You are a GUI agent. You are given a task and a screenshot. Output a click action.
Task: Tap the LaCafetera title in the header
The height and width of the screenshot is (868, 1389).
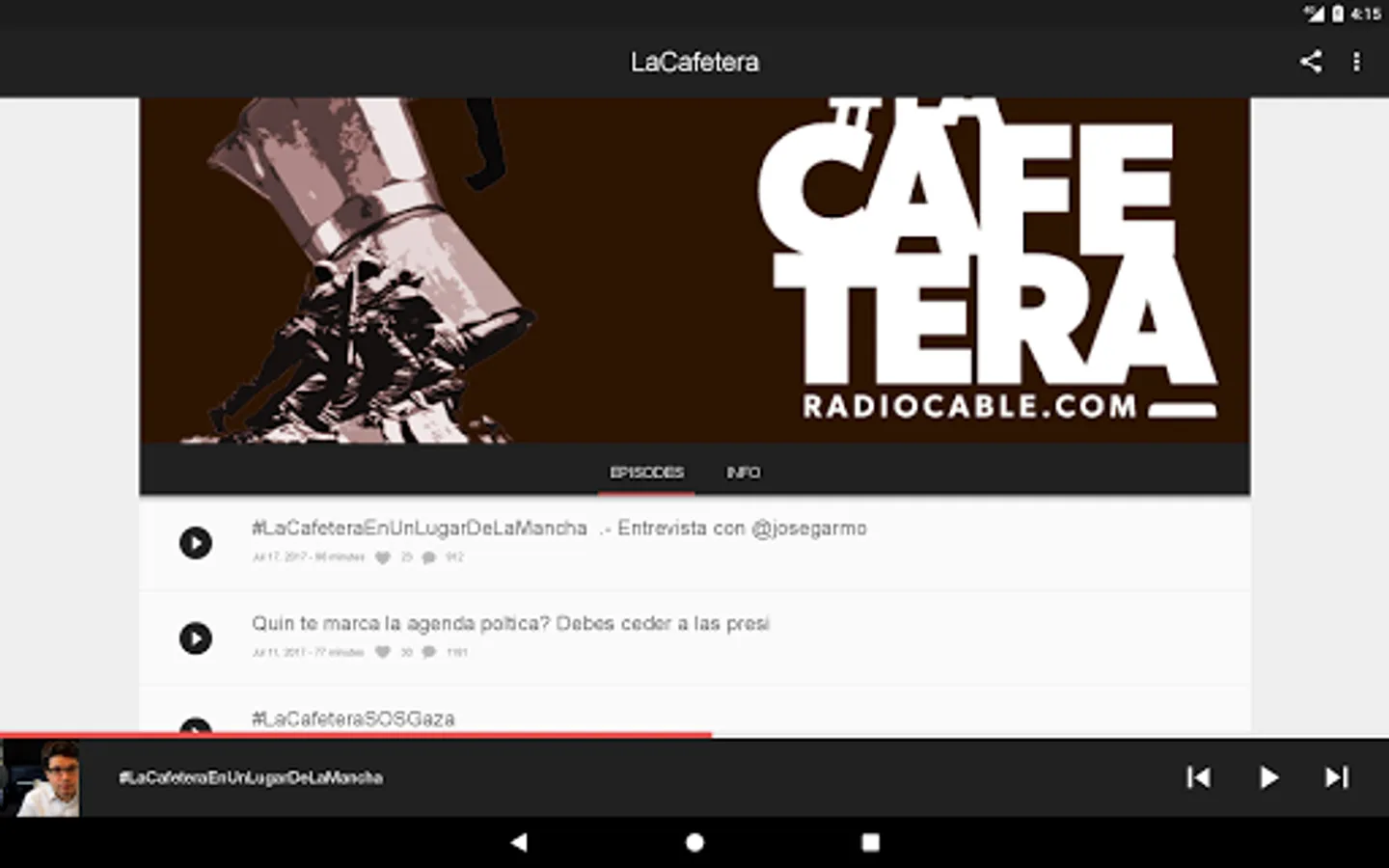(694, 62)
